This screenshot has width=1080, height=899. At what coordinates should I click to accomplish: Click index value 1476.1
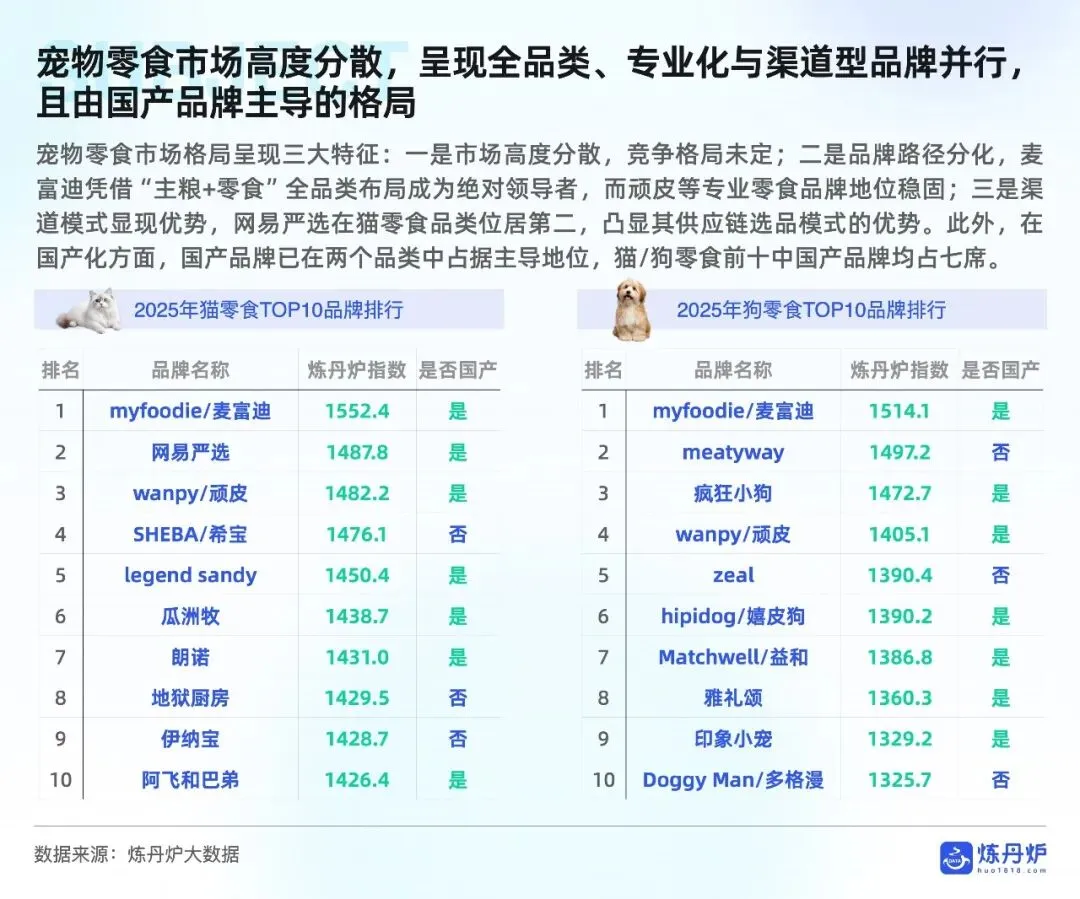pos(357,535)
